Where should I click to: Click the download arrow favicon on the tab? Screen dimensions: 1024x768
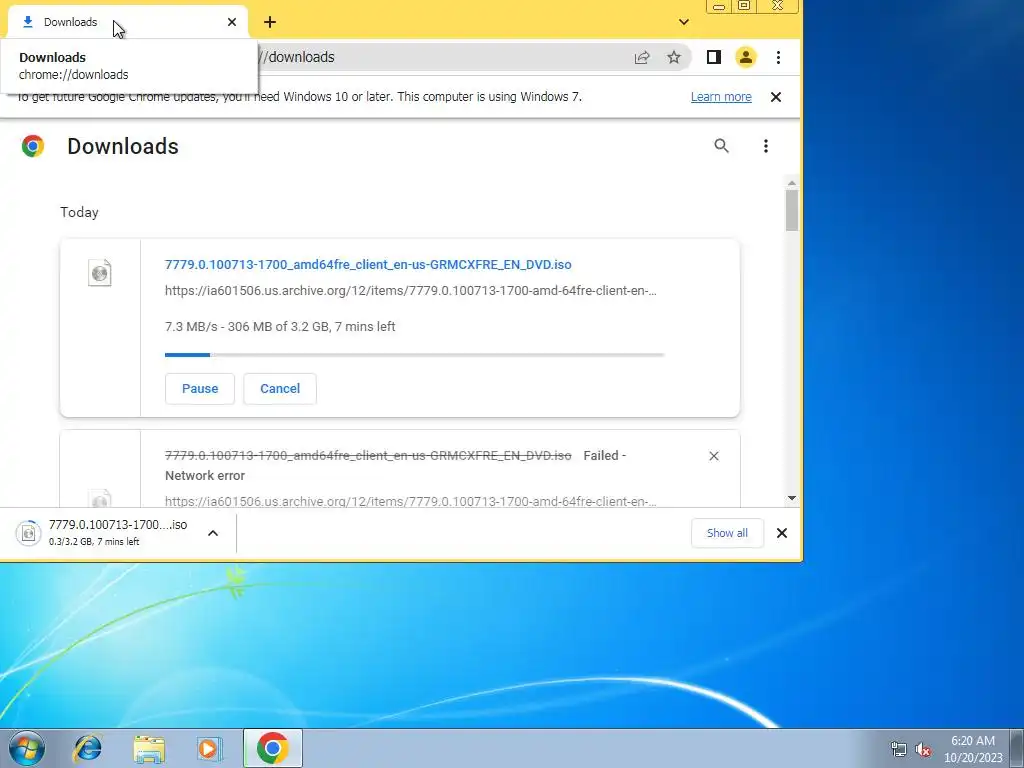click(x=27, y=22)
